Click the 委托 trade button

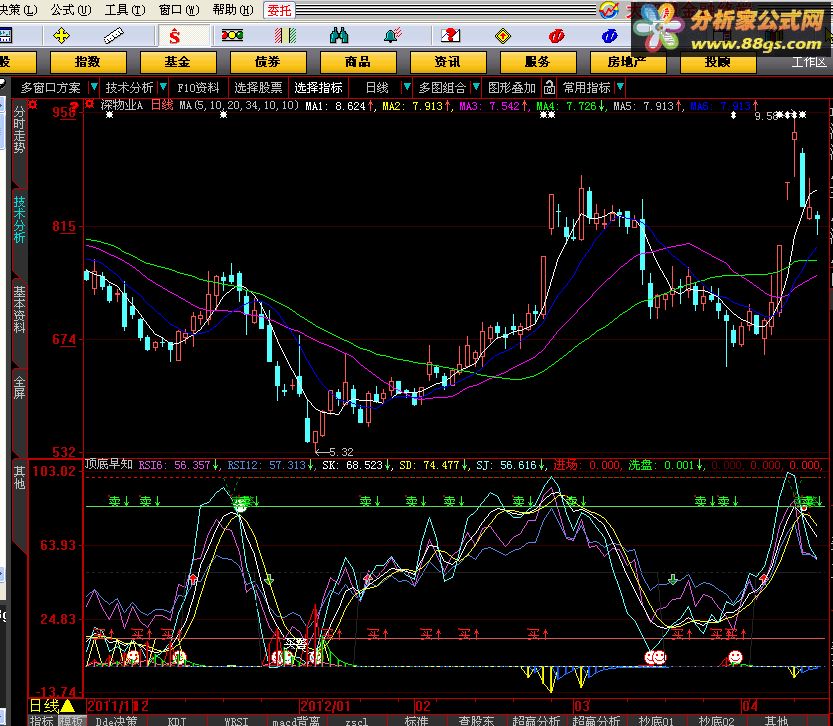279,10
